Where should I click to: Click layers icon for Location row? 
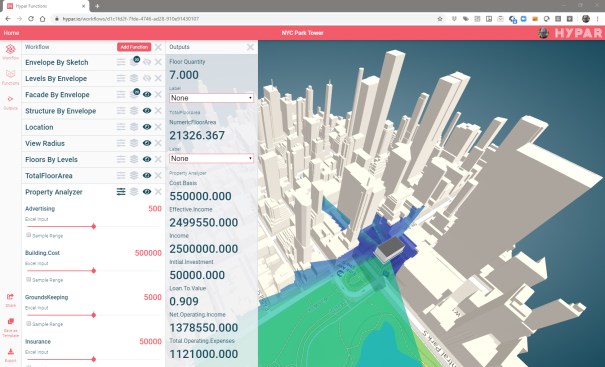[x=134, y=127]
